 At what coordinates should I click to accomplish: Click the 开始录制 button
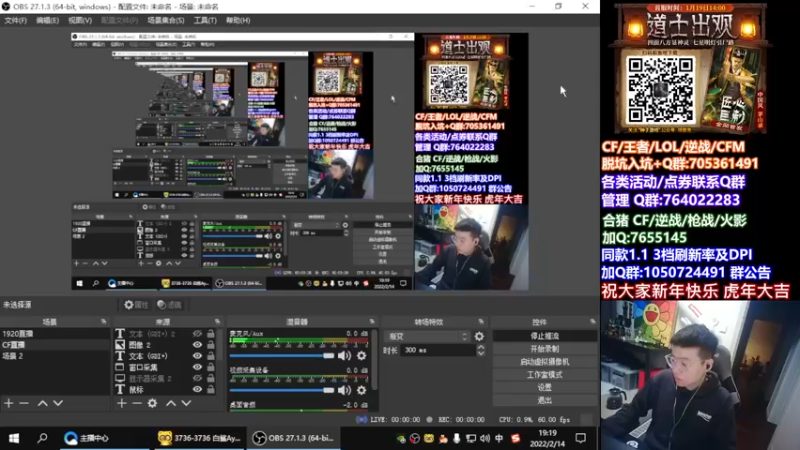(x=544, y=349)
